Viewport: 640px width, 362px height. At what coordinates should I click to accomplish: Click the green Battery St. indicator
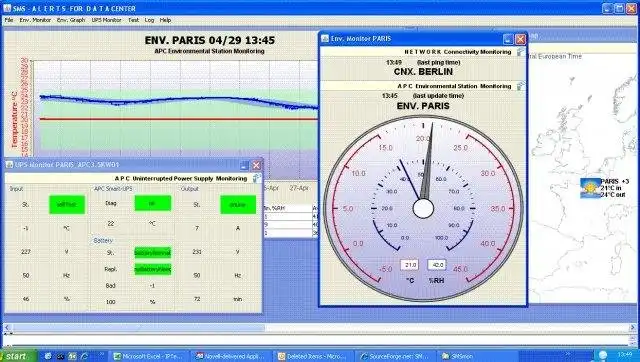click(x=153, y=252)
